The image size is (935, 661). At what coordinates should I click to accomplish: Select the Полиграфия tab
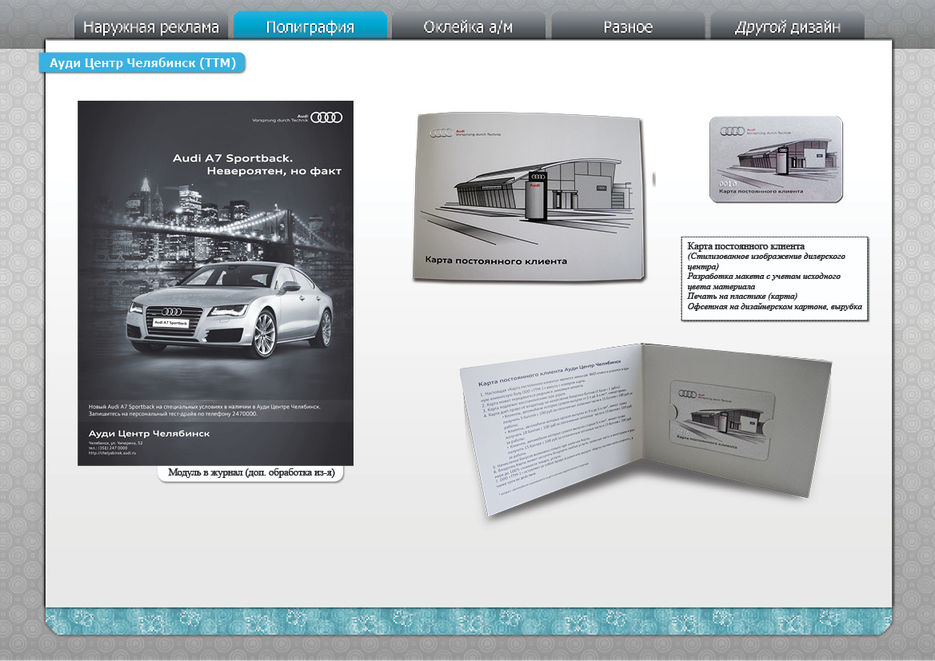click(x=310, y=26)
